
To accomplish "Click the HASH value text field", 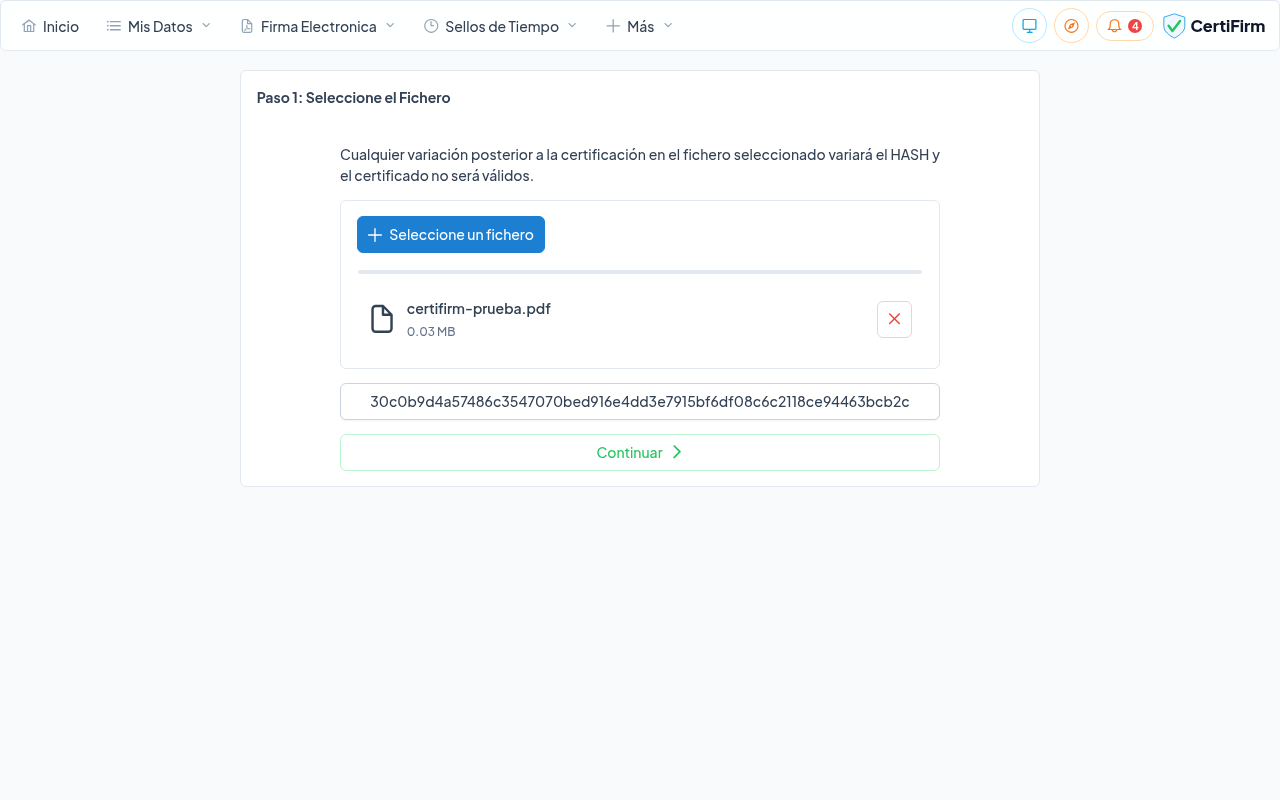I will pos(640,402).
